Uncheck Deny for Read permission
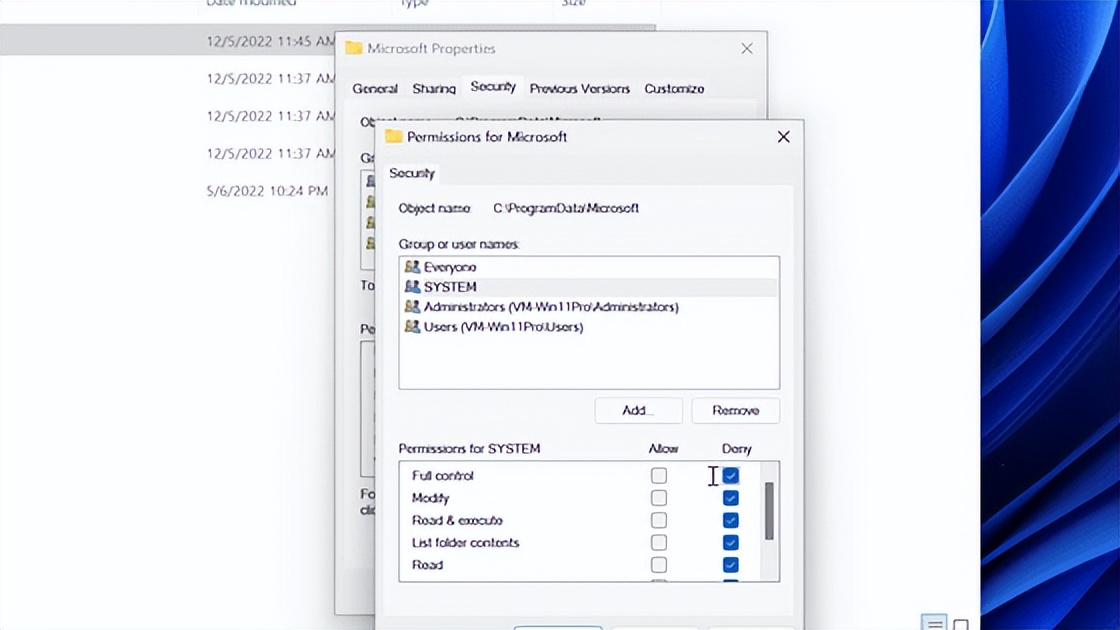The width and height of the screenshot is (1120, 630). pyautogui.click(x=730, y=564)
